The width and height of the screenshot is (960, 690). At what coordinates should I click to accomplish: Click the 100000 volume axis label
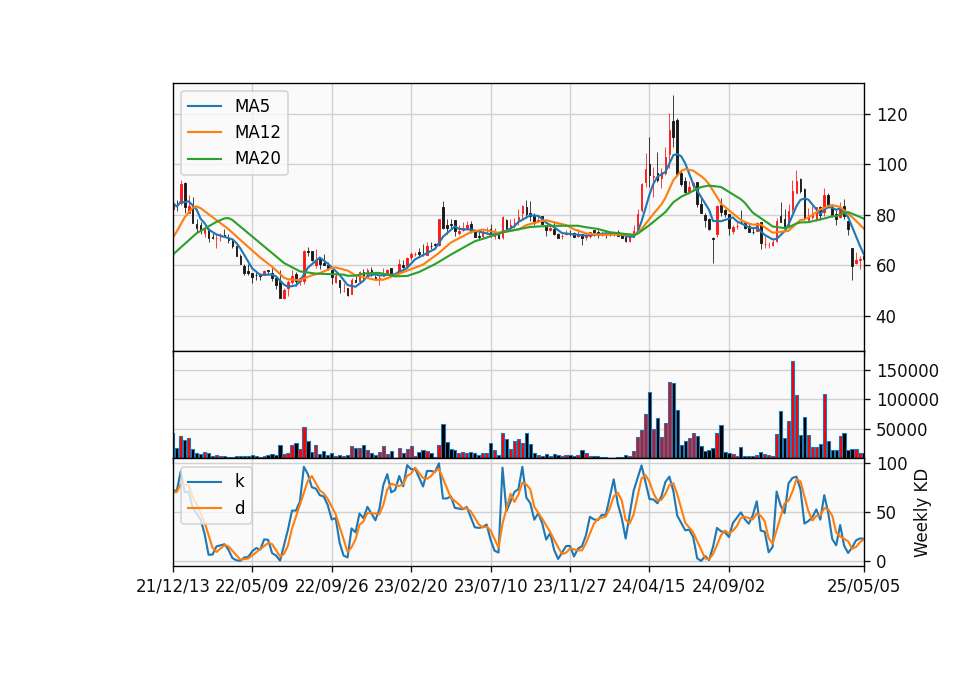pos(908,400)
